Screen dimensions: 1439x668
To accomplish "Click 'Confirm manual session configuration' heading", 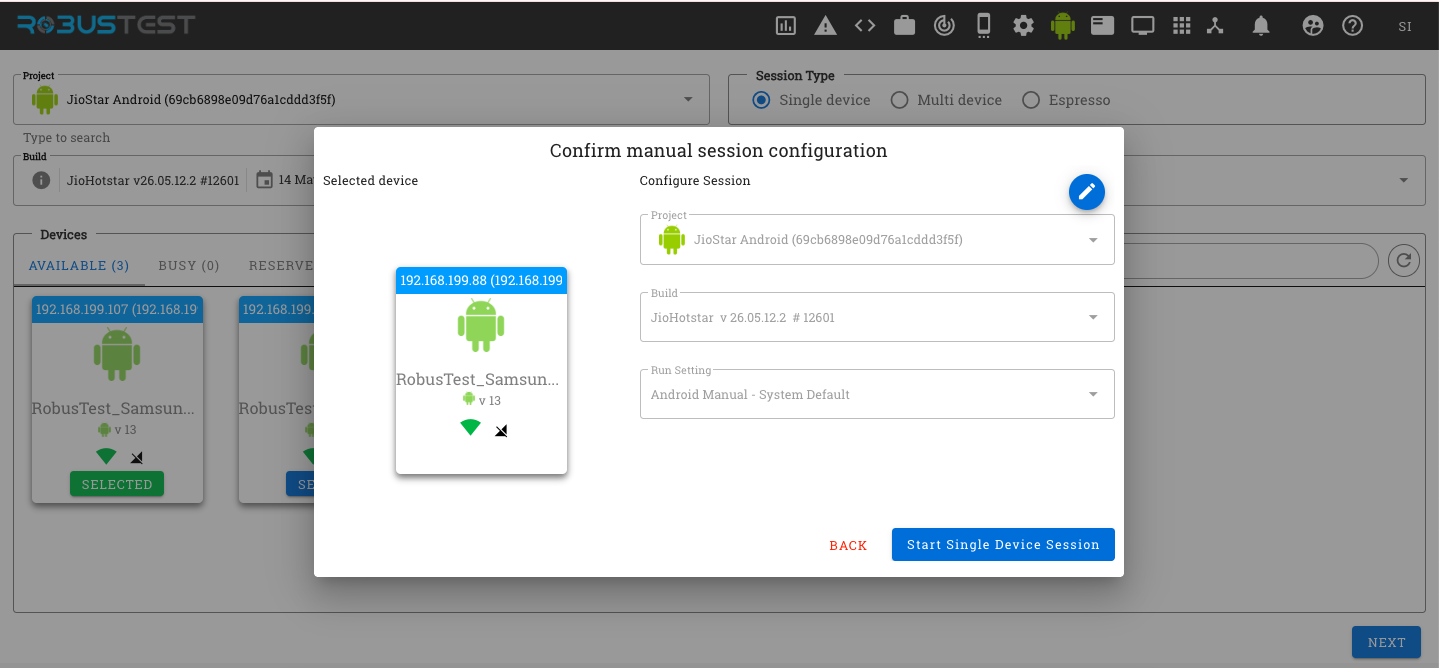I will pyautogui.click(x=719, y=151).
